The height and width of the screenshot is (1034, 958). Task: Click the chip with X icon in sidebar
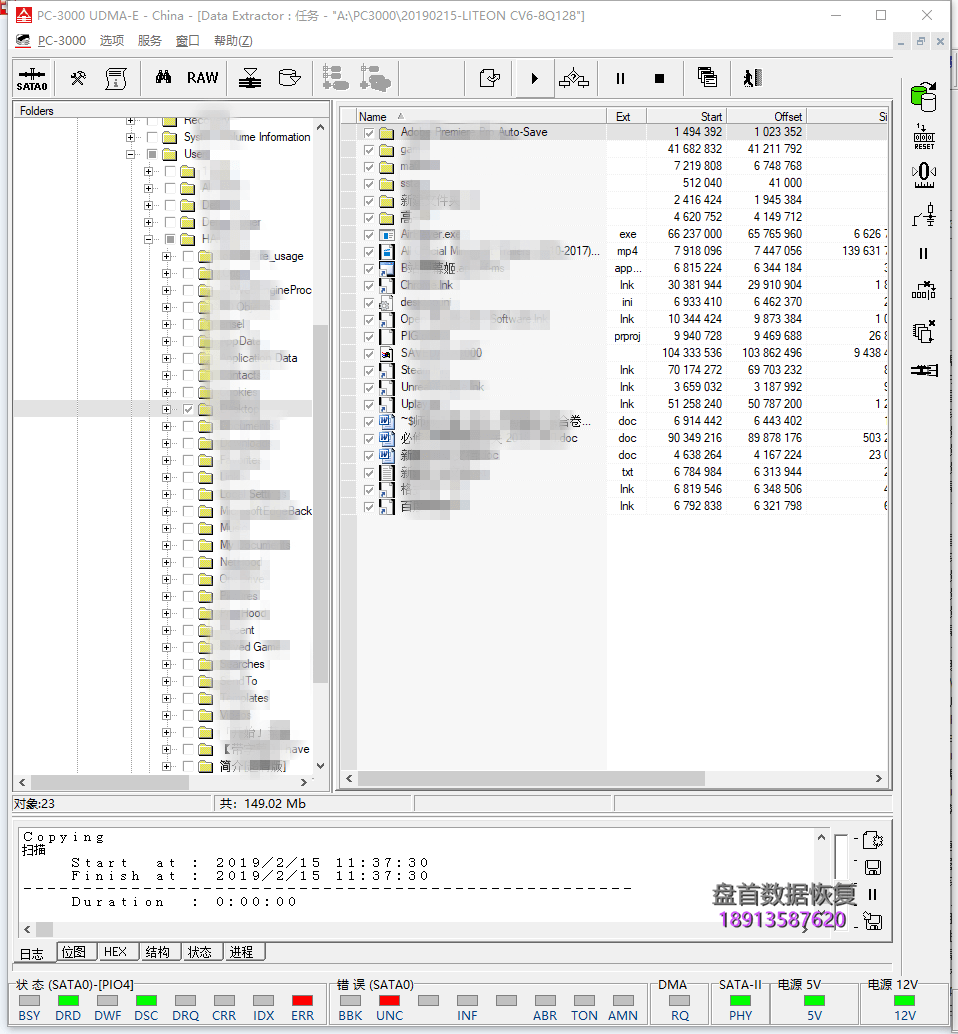tap(924, 331)
